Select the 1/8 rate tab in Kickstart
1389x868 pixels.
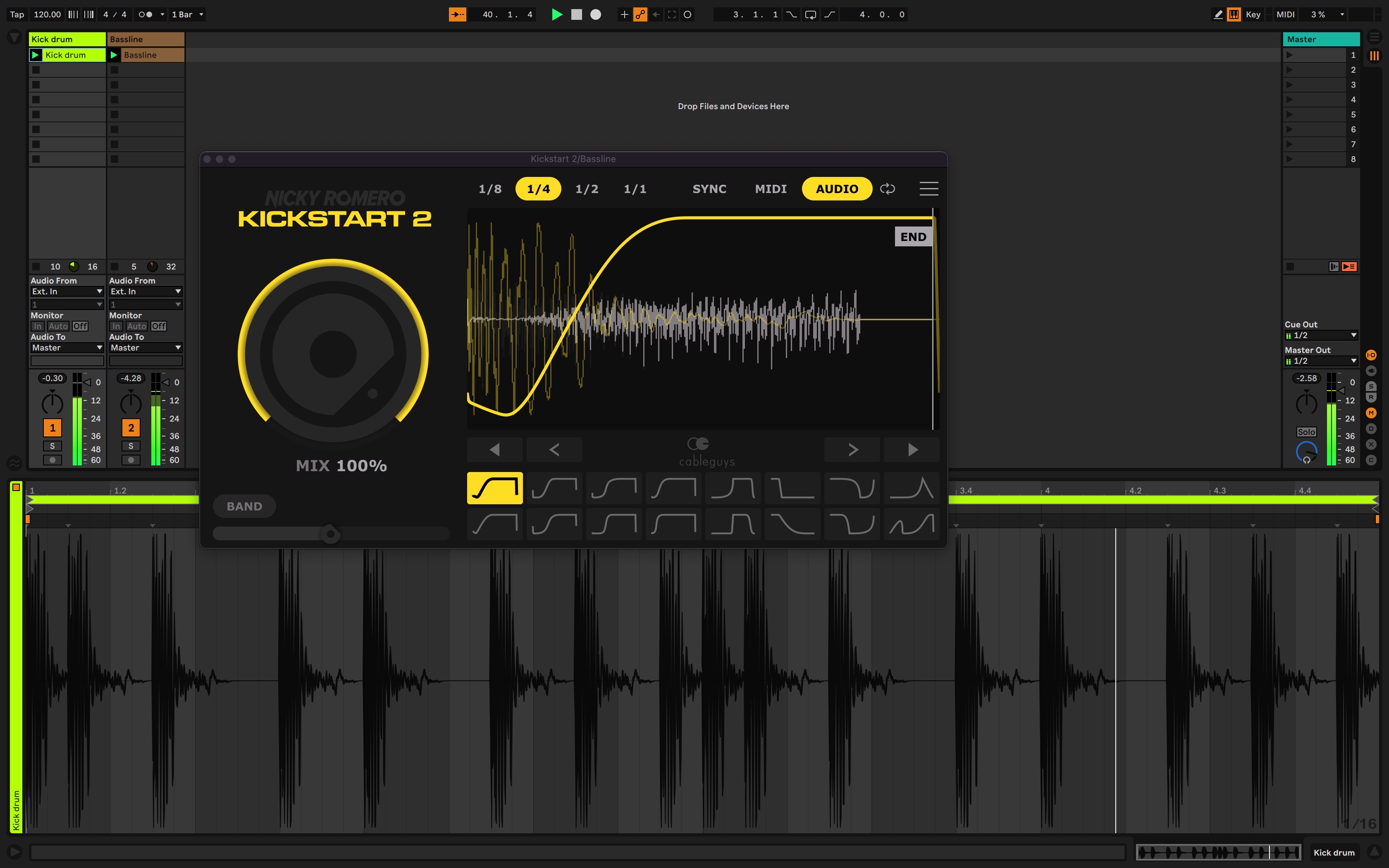[x=490, y=189]
